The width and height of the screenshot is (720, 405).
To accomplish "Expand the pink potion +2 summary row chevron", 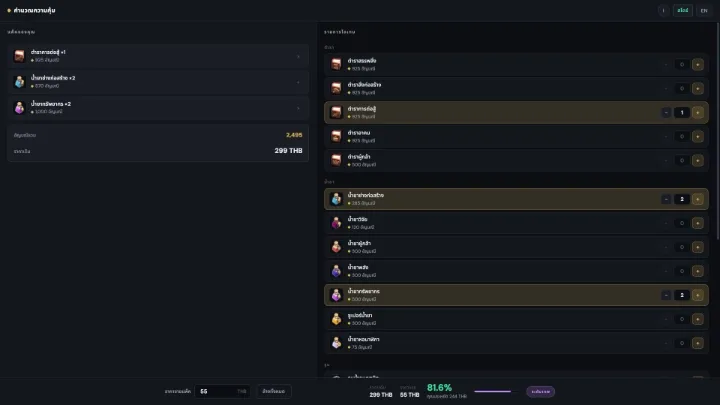I will [x=298, y=108].
